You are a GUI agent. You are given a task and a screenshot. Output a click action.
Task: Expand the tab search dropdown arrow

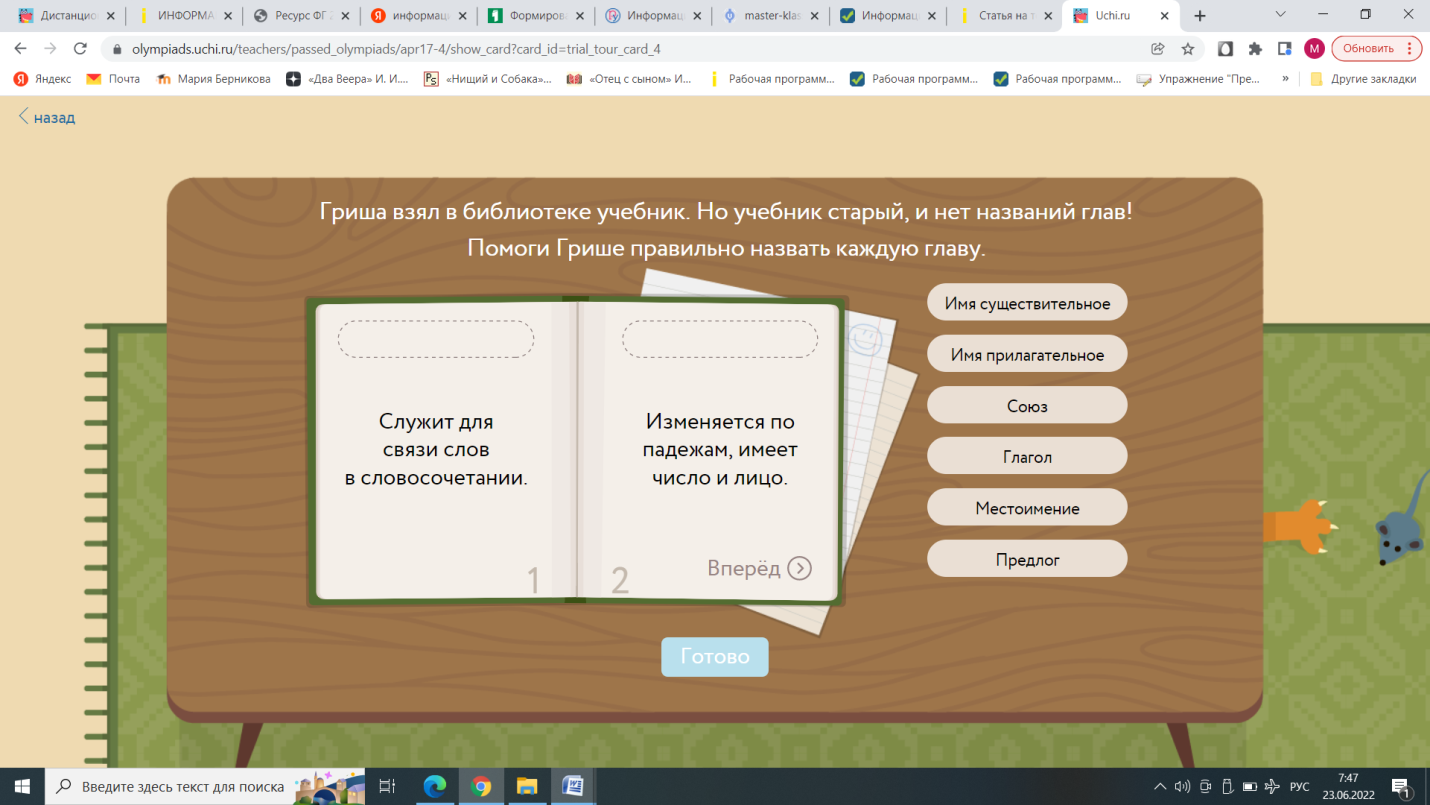1281,15
